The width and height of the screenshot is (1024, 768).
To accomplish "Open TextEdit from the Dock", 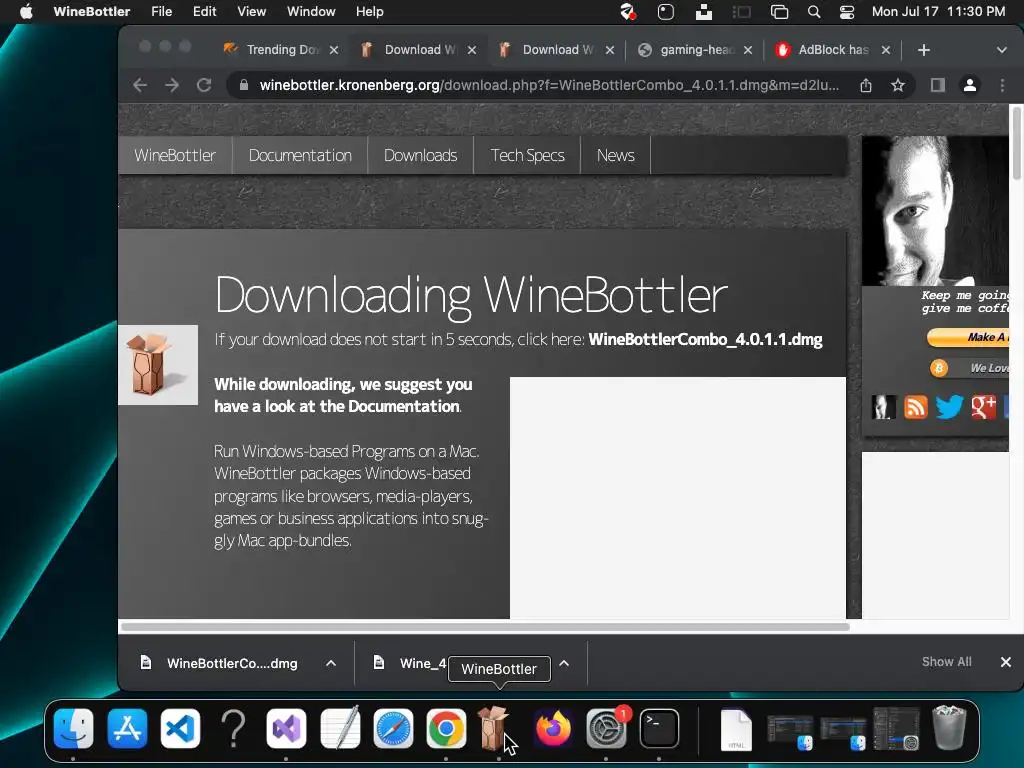I will pyautogui.click(x=340, y=727).
